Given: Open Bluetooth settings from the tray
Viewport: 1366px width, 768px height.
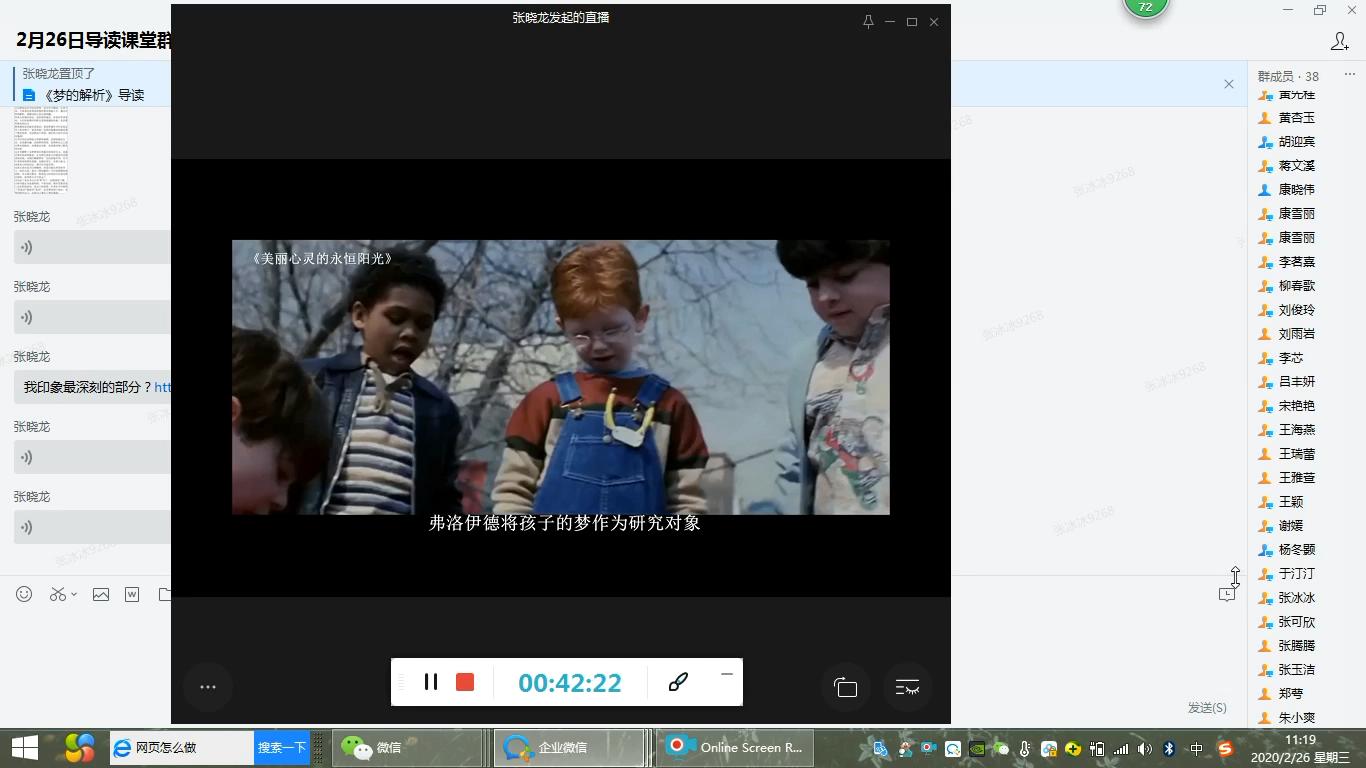Looking at the screenshot, I should pyautogui.click(x=1169, y=748).
